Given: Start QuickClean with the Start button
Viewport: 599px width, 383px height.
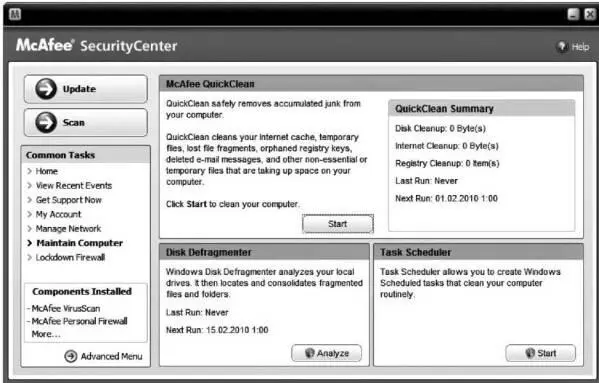Looking at the screenshot, I should click(x=338, y=224).
